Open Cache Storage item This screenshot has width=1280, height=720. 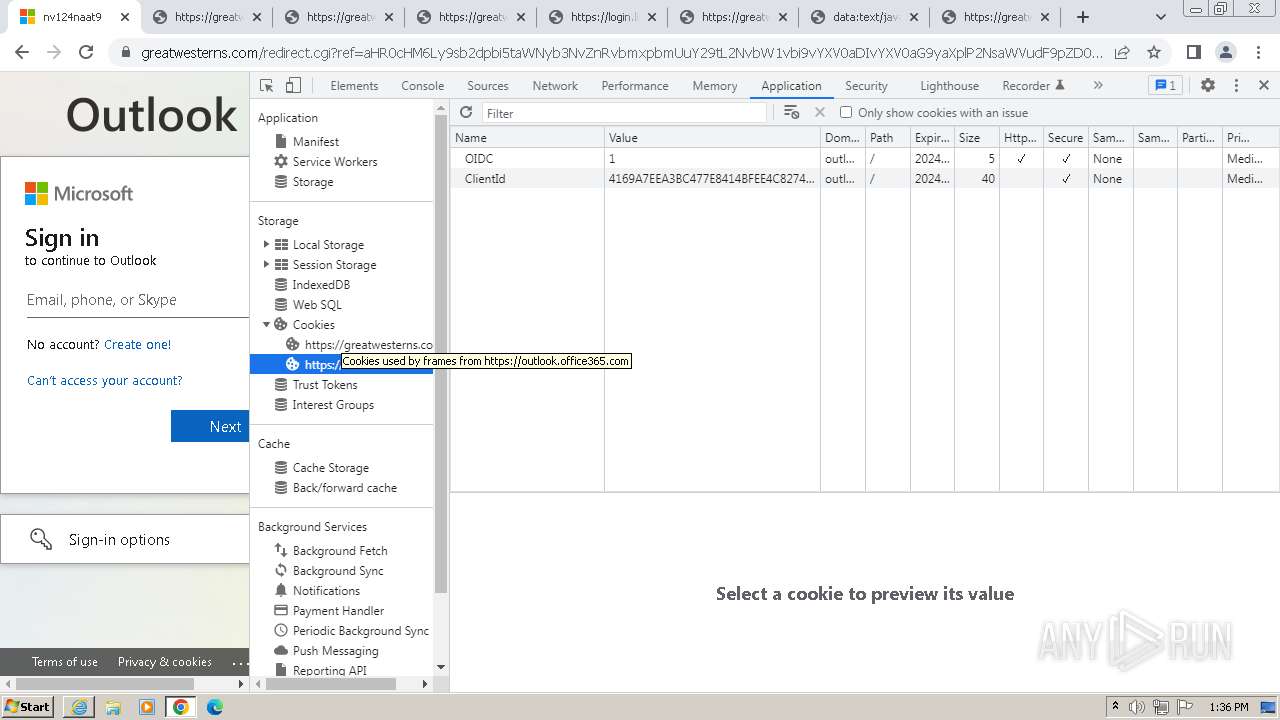click(x=330, y=468)
